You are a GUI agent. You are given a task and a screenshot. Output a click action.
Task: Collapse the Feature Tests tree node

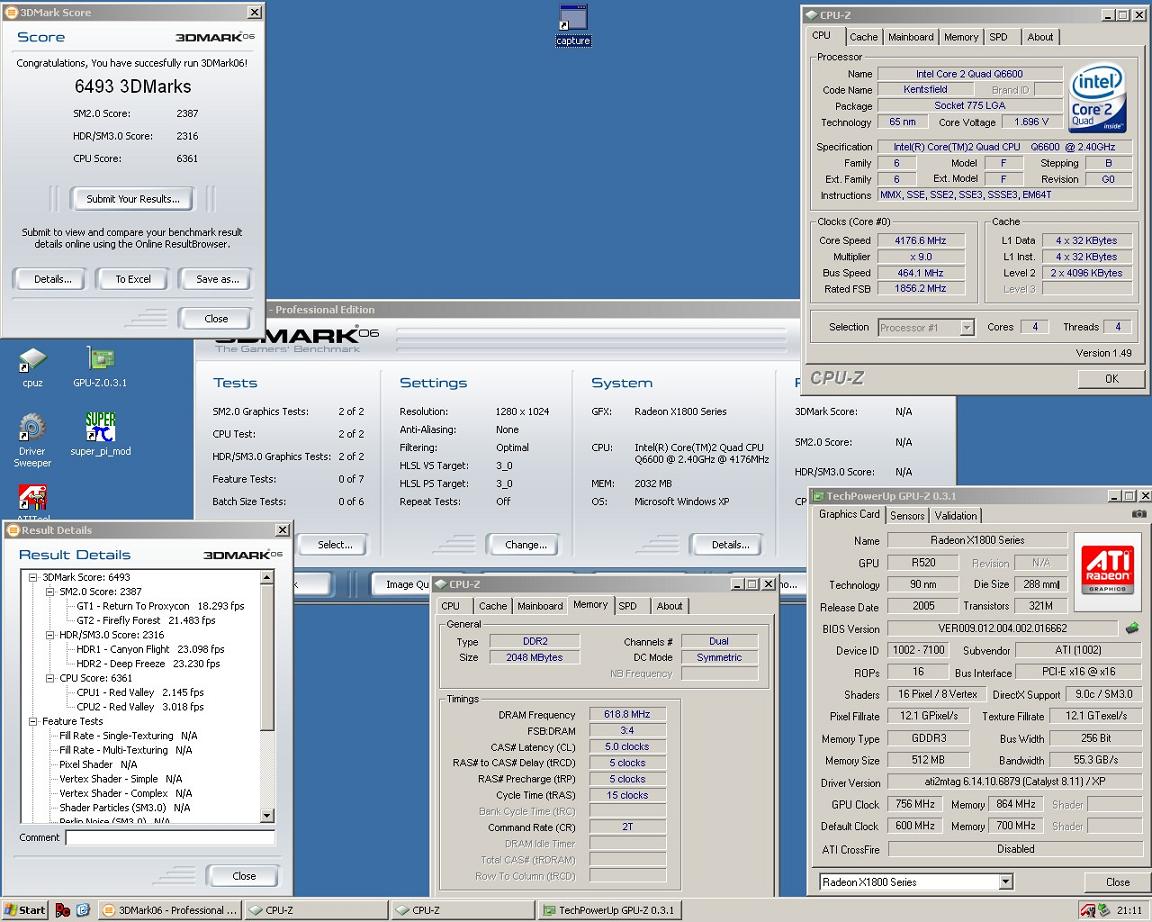point(33,721)
